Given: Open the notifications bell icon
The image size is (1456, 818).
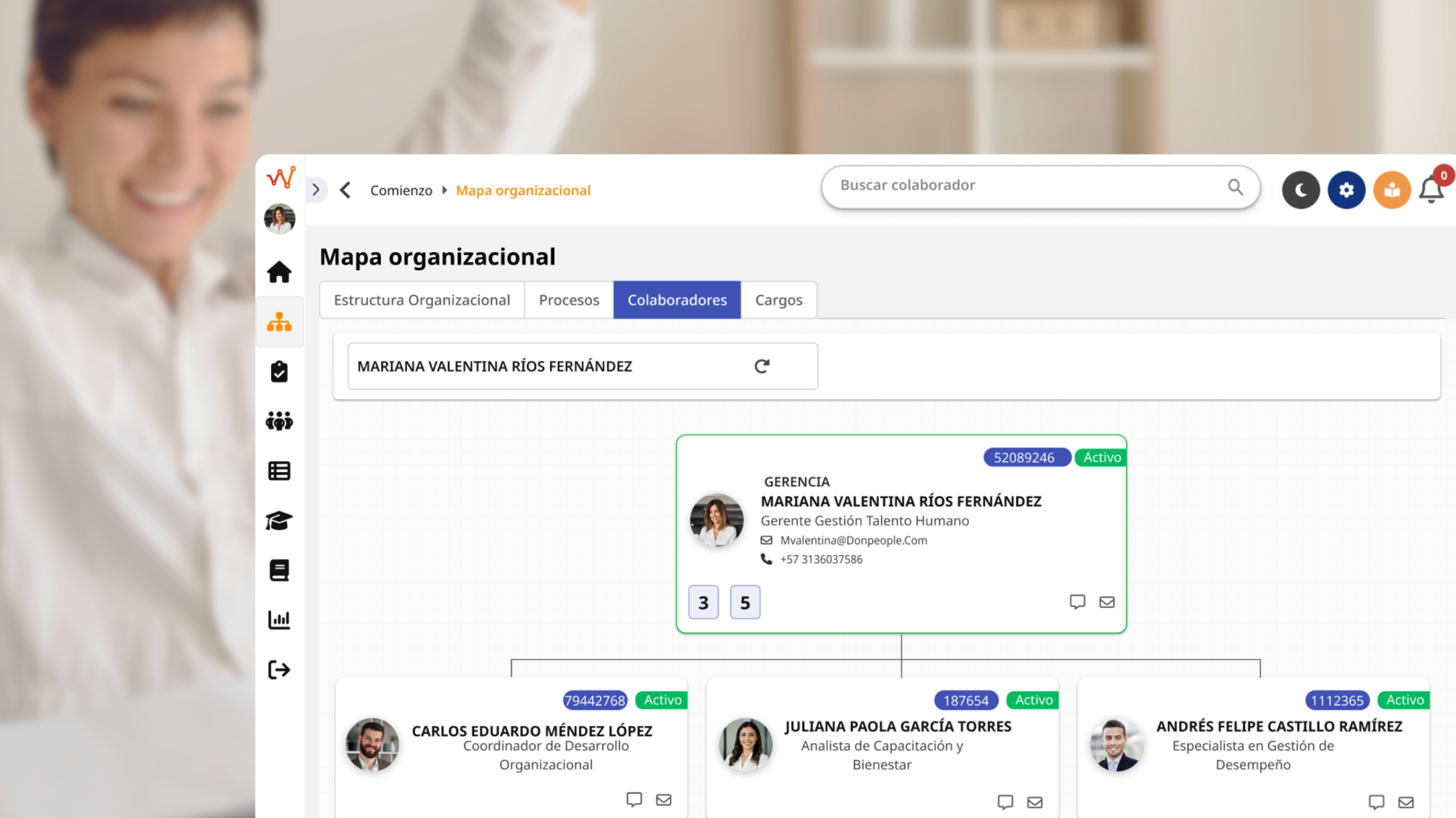Looking at the screenshot, I should (x=1431, y=190).
